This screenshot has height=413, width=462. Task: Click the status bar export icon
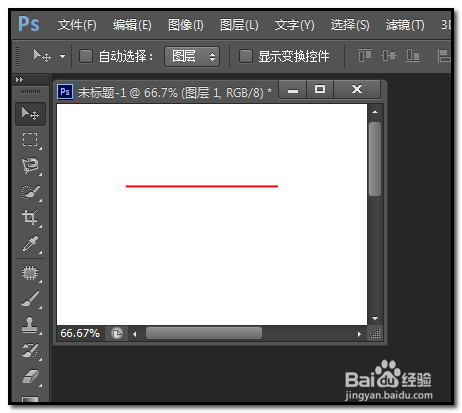coord(117,333)
